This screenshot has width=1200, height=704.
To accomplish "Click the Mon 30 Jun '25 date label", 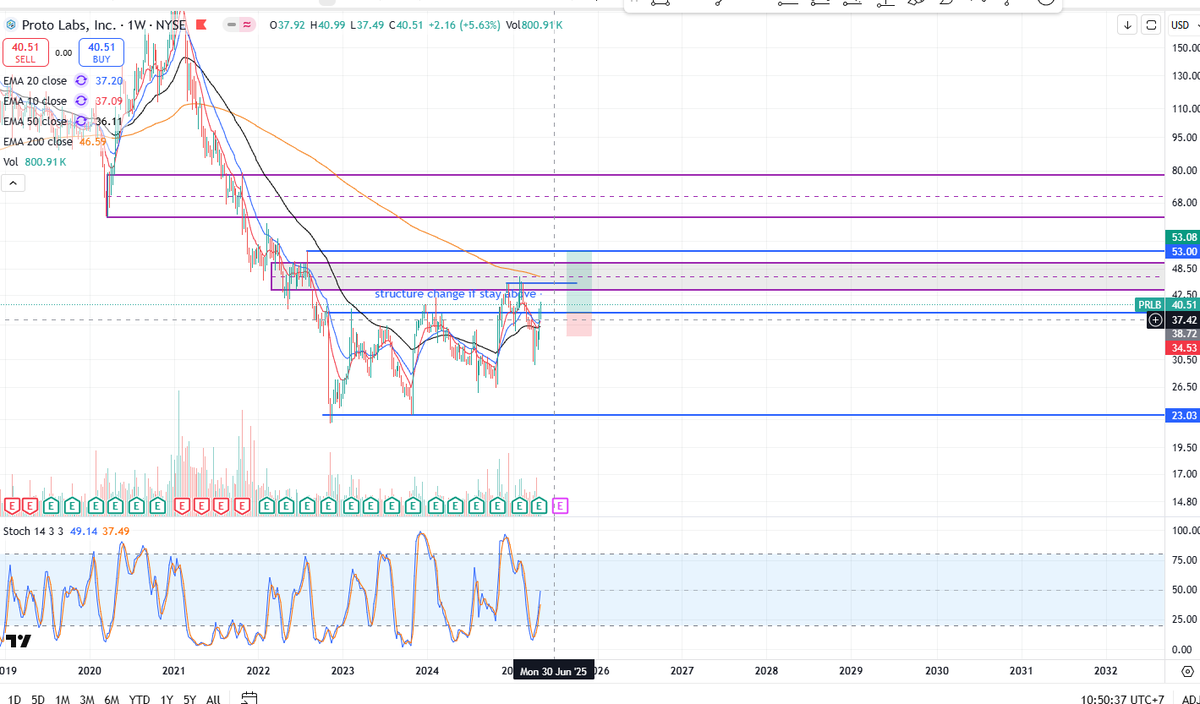I will [553, 672].
